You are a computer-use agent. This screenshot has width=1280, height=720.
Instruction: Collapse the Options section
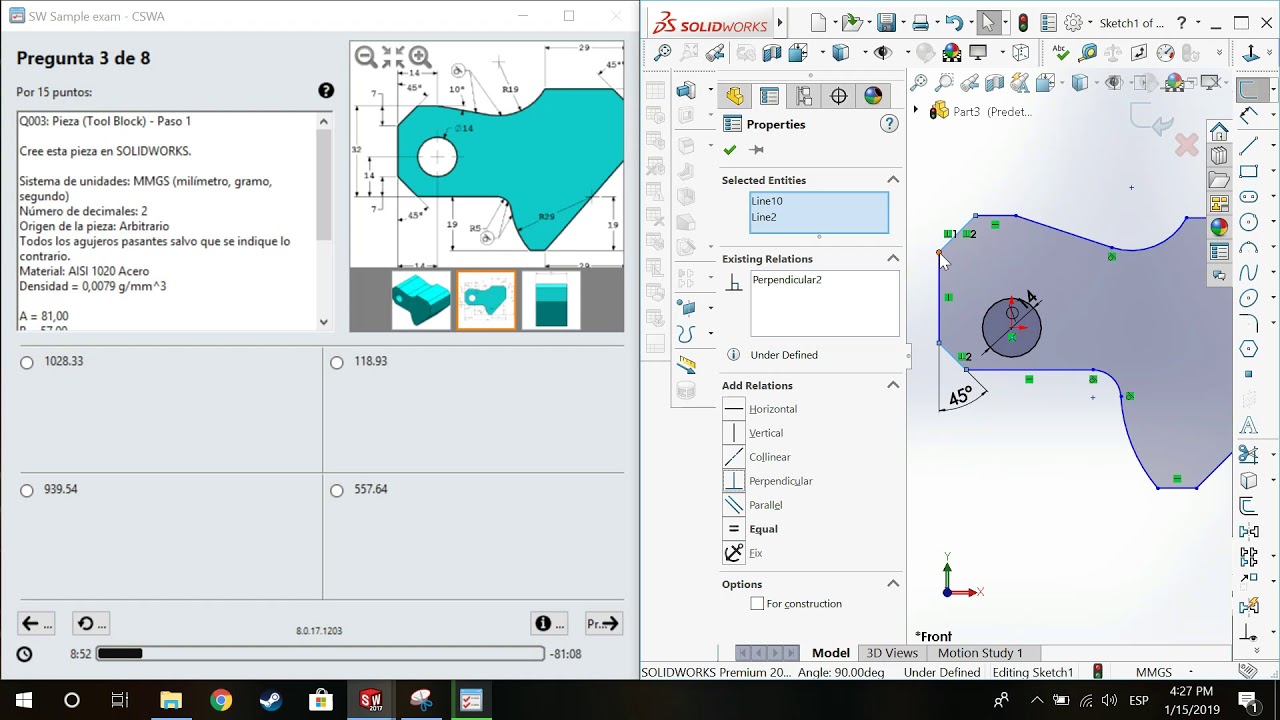(x=893, y=584)
